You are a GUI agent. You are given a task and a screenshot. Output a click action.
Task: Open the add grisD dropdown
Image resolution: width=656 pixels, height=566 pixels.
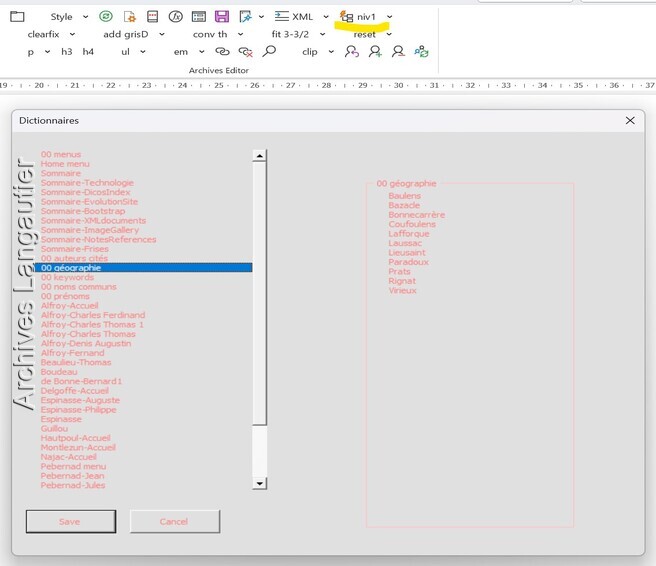click(162, 34)
